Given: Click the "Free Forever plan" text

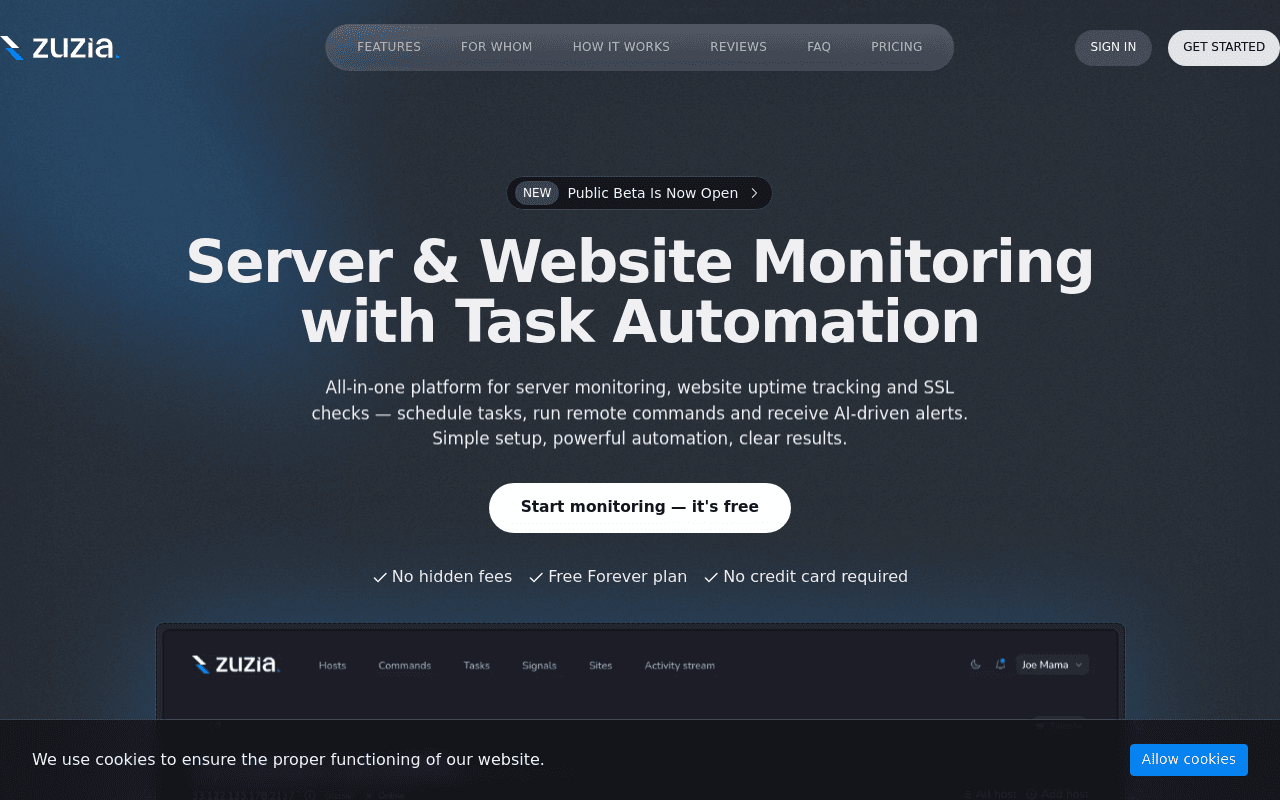Looking at the screenshot, I should click(x=618, y=577).
